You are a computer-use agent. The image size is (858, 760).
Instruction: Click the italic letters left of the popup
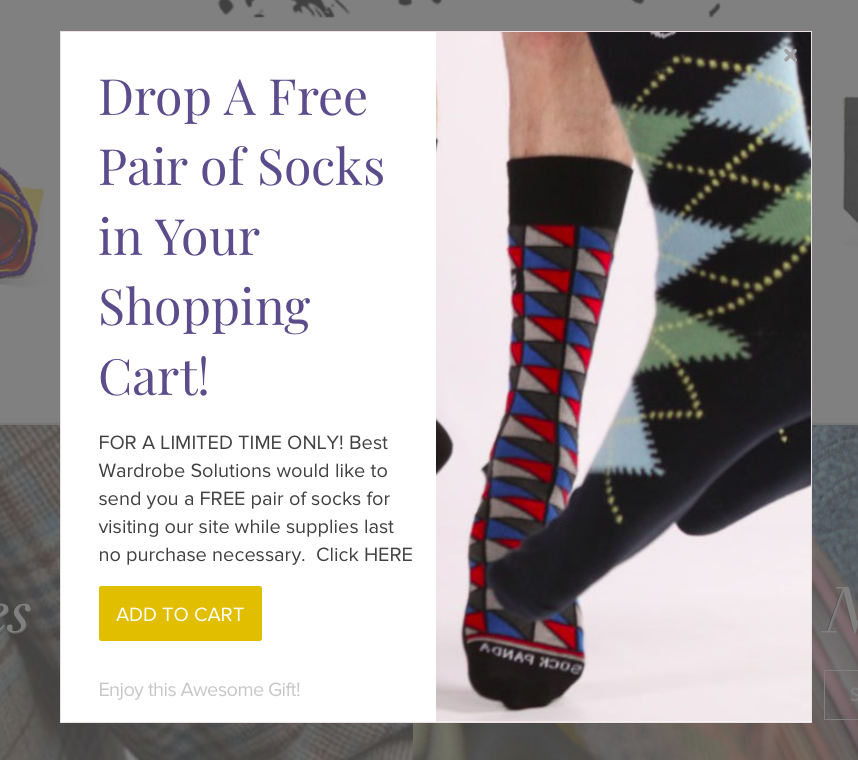[x=15, y=616]
